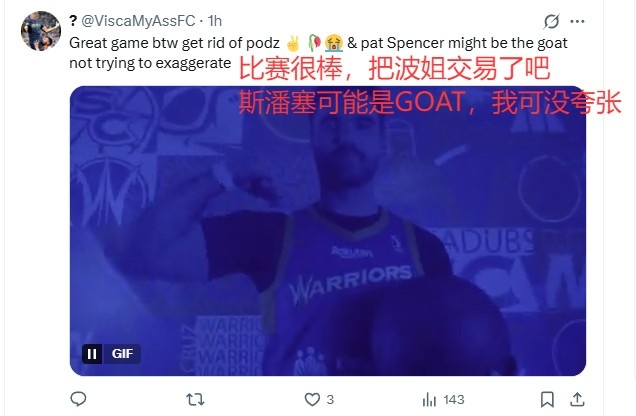Open the Grok explain icon at the top right

point(552,21)
